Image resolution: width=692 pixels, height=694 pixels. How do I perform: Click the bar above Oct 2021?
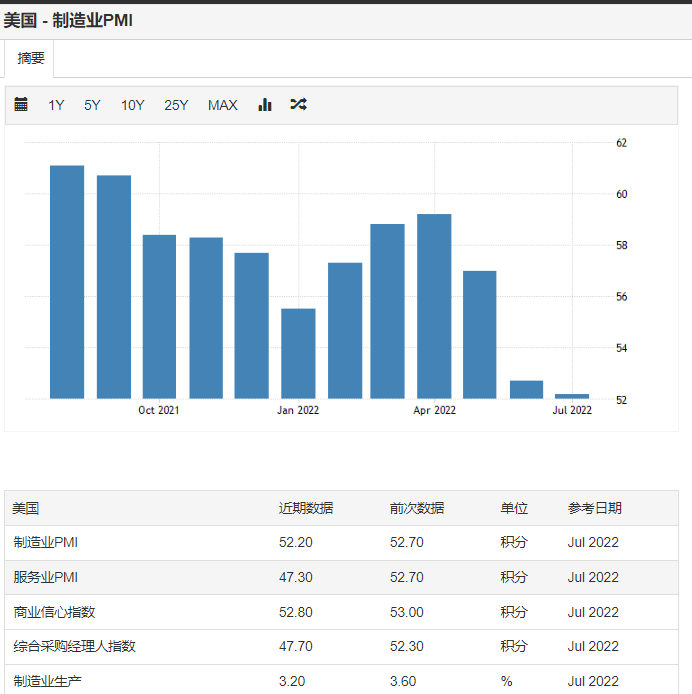click(159, 317)
